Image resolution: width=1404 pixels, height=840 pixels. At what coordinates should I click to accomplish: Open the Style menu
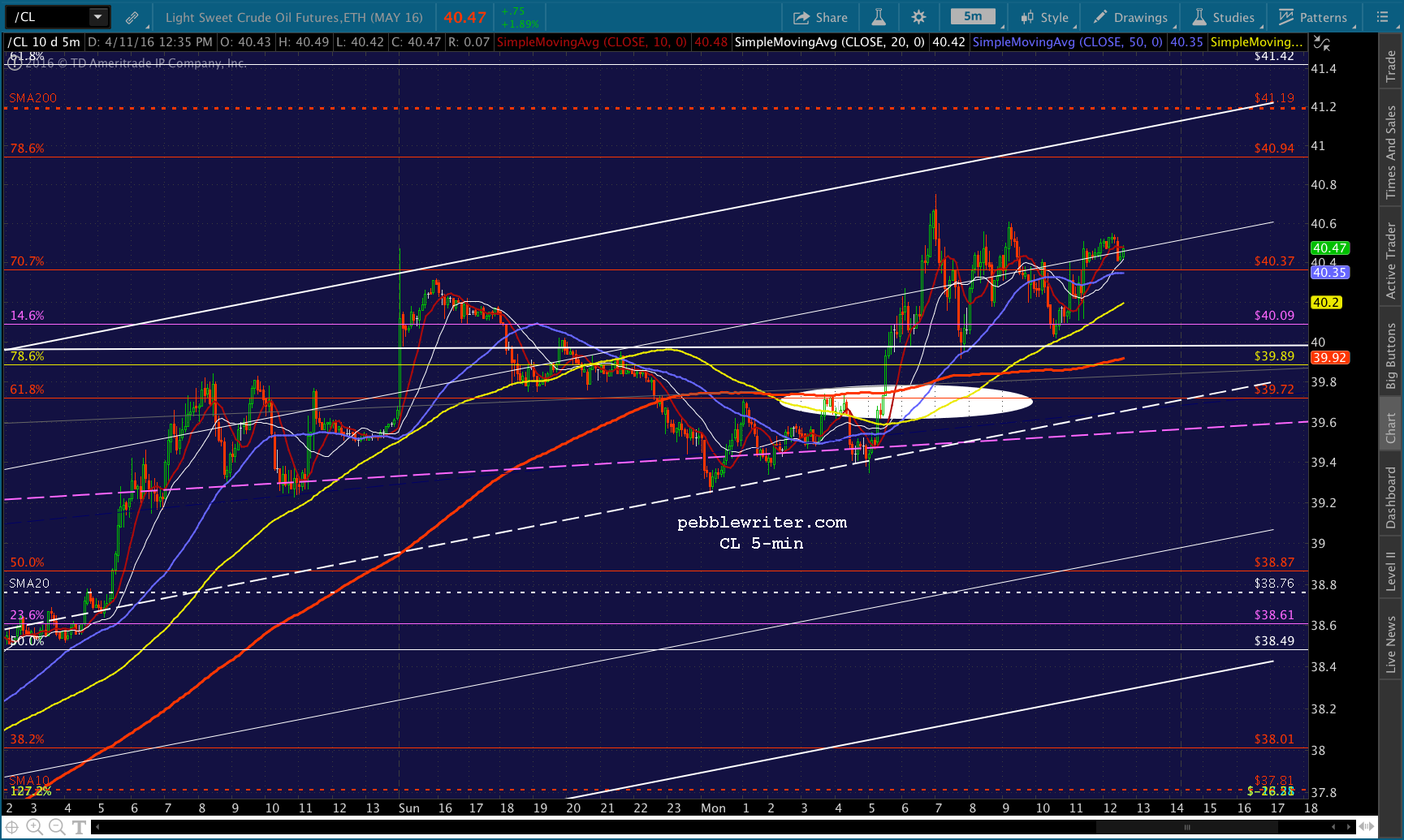(x=1045, y=17)
